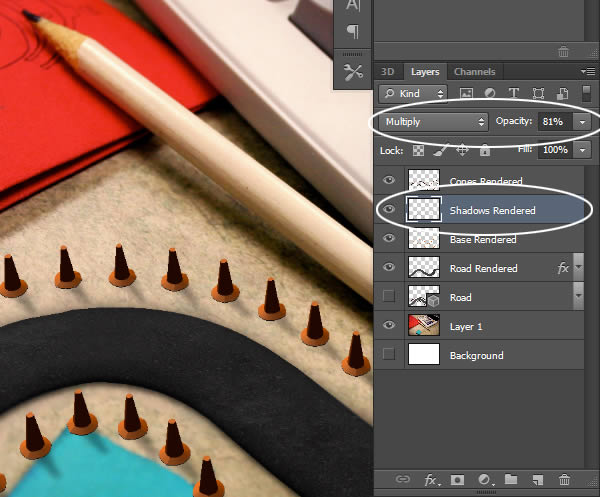Click Road 3D layer thumbnail

click(424, 296)
